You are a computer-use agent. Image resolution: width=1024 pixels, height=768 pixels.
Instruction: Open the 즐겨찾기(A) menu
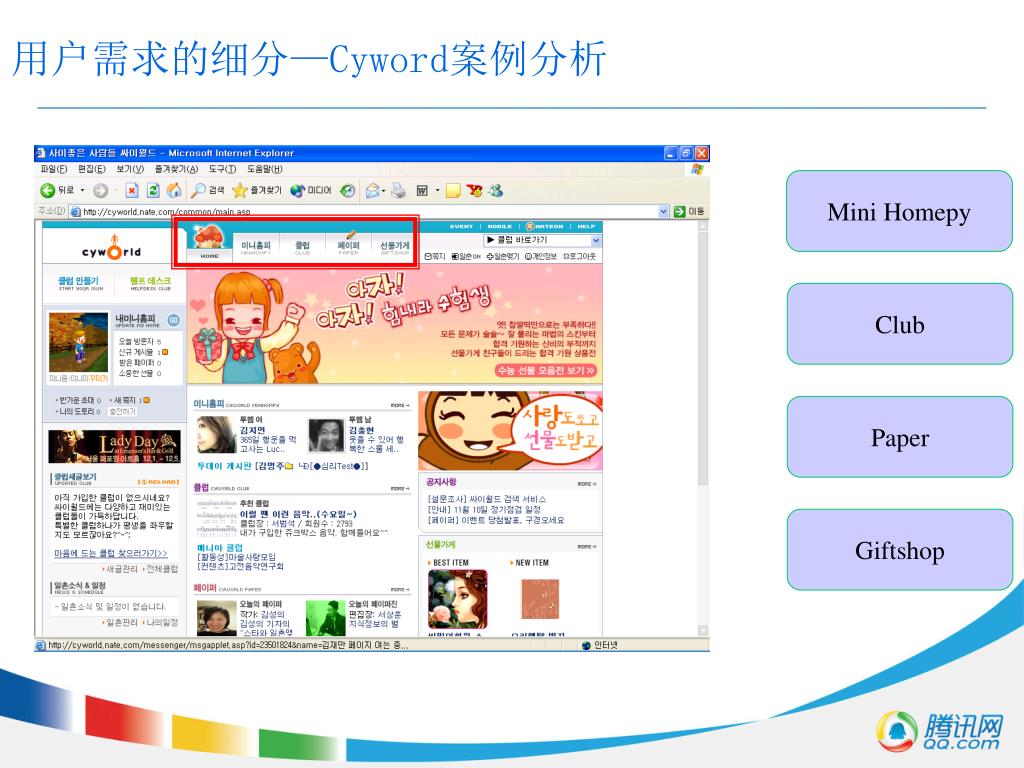point(176,169)
